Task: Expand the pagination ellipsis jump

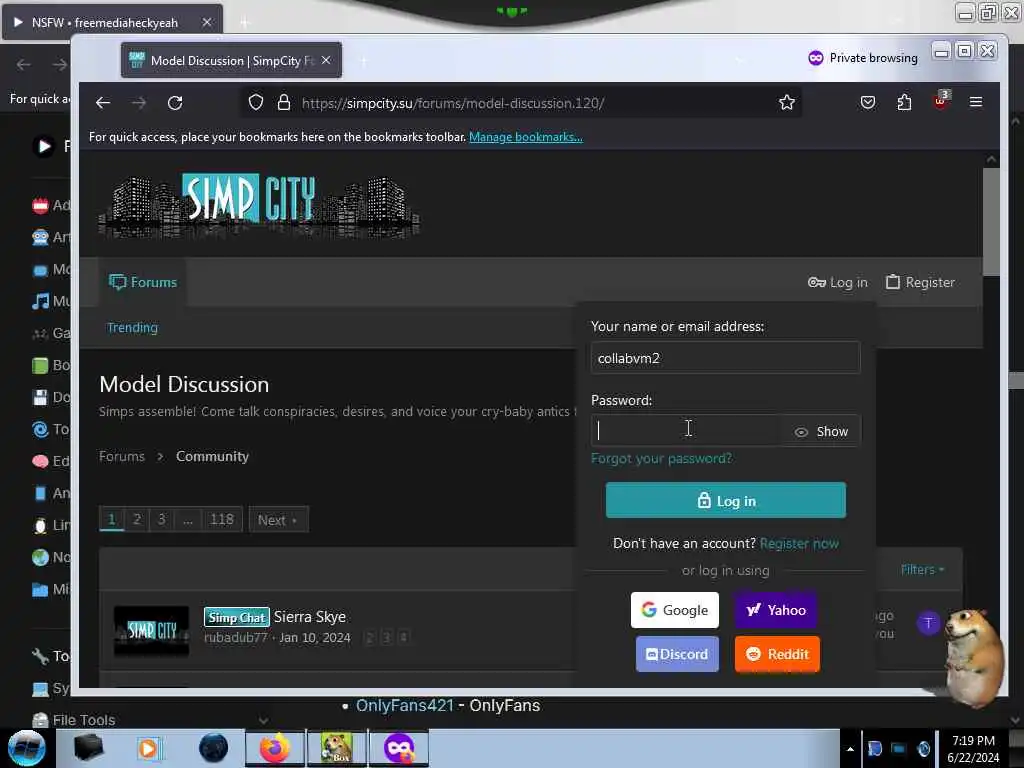Action: pyautogui.click(x=187, y=519)
